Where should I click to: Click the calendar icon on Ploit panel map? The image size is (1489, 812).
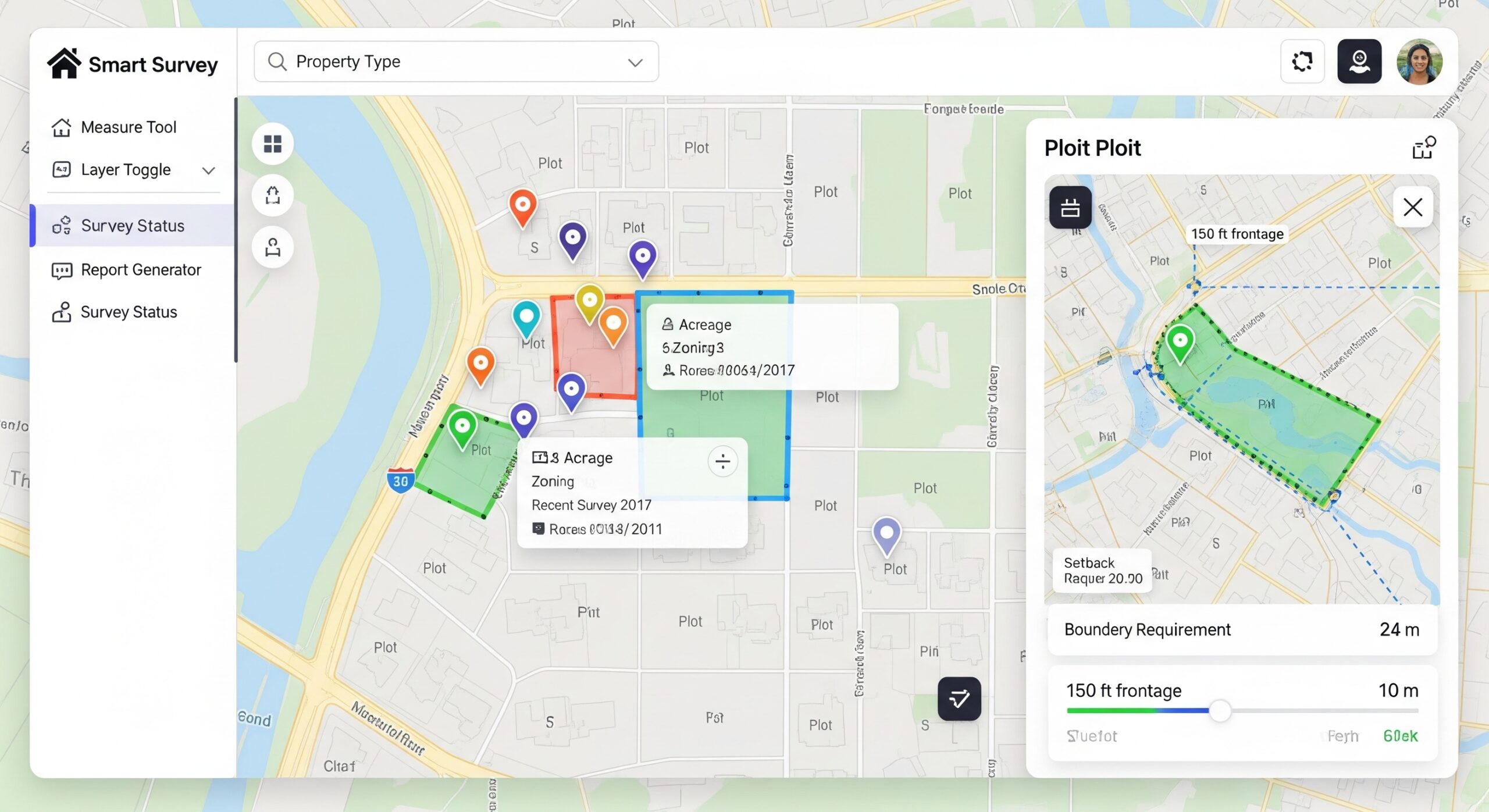1070,208
